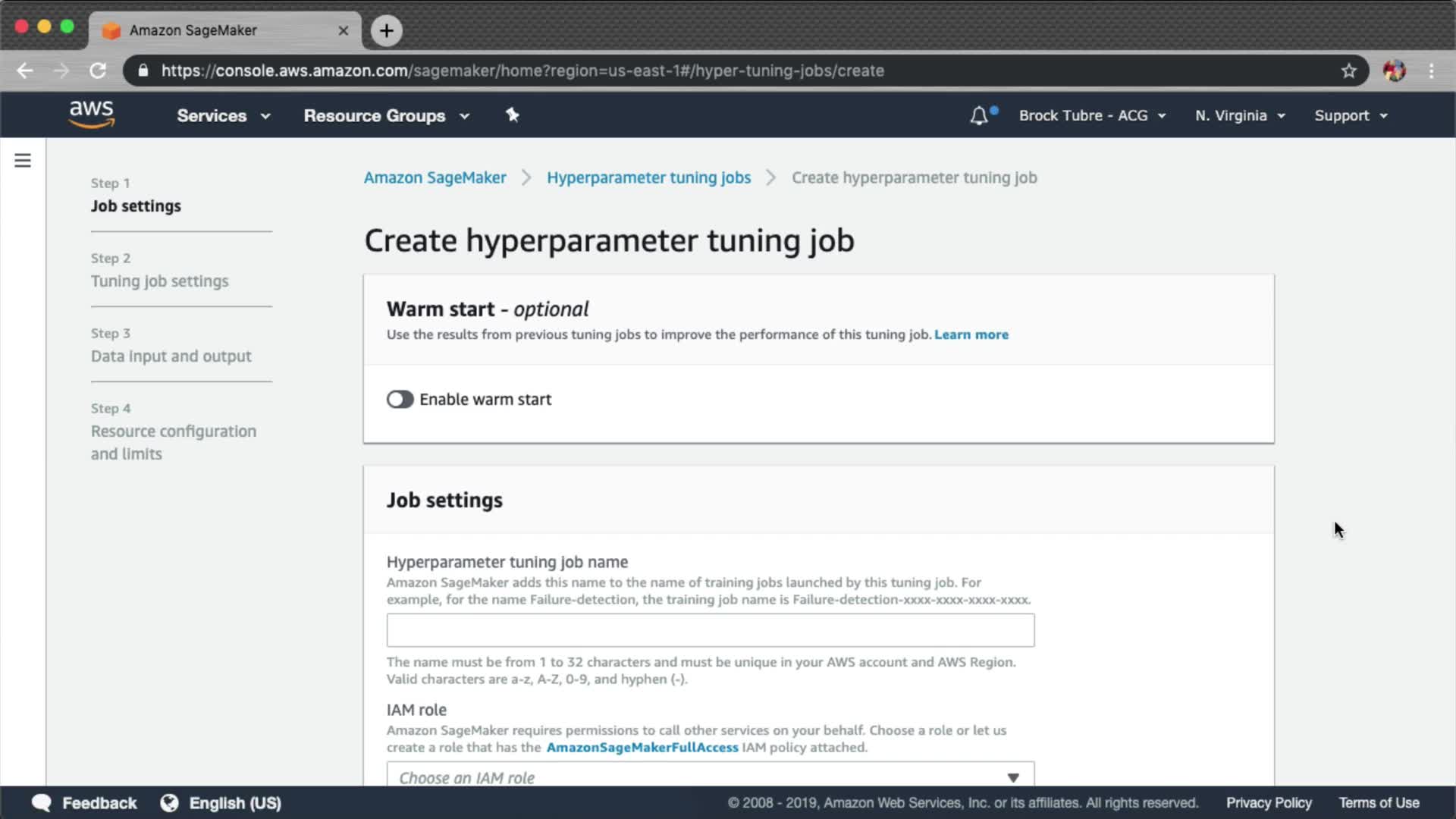Go to Hyperparameter tuning jobs breadcrumb
1456x819 pixels.
coord(648,177)
